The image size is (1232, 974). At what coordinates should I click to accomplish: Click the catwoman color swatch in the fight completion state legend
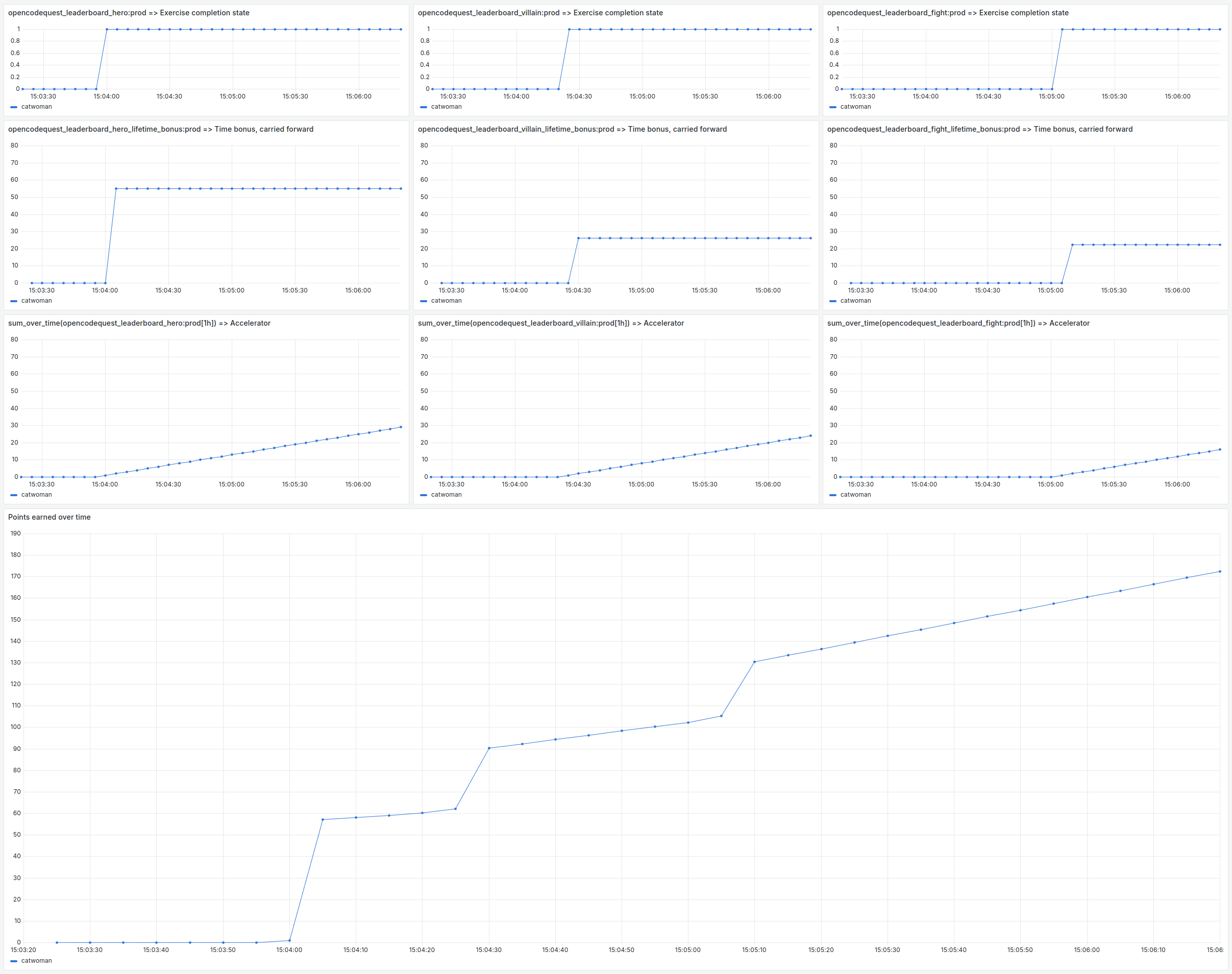pos(833,107)
